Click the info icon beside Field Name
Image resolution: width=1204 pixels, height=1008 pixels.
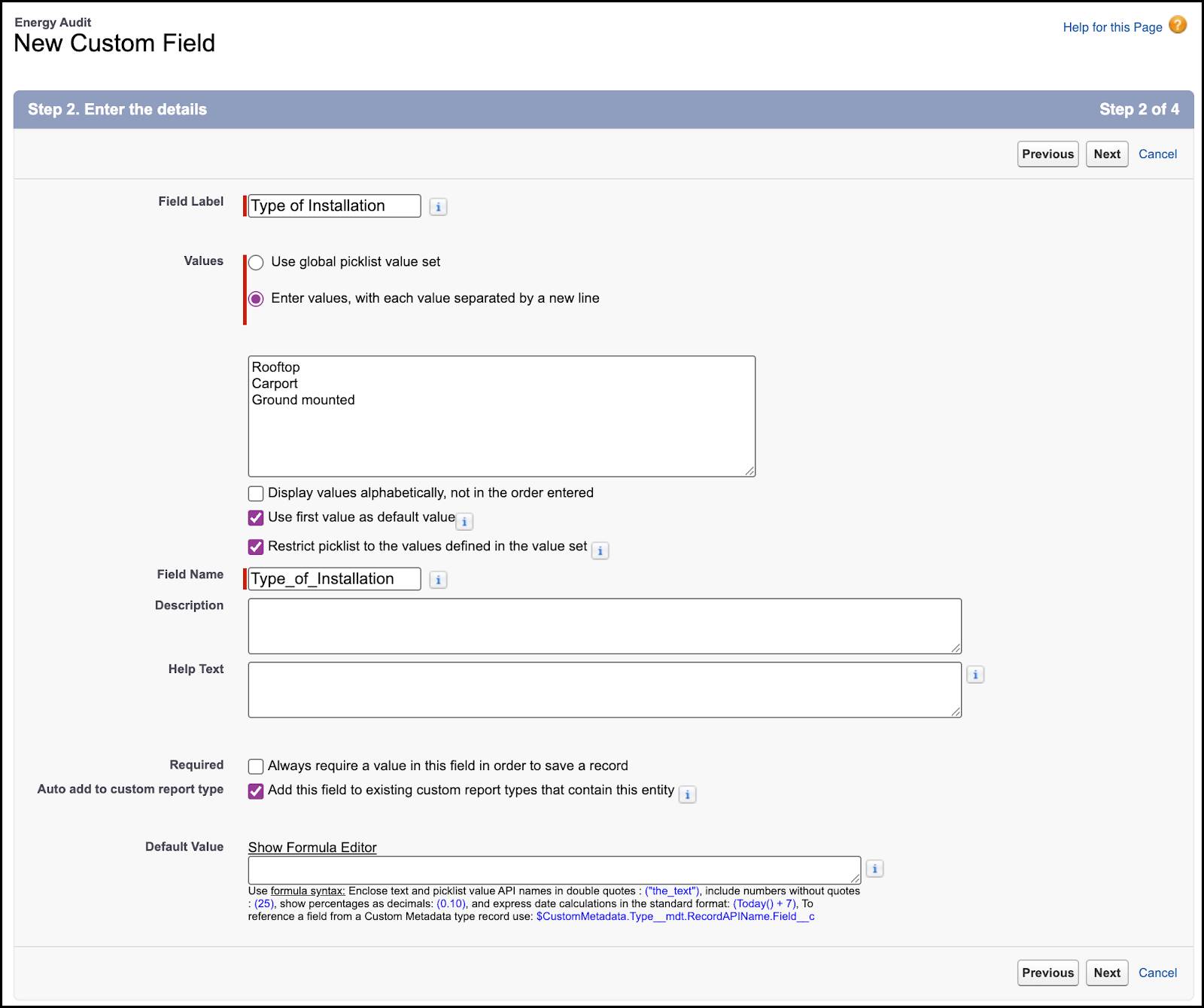point(438,580)
